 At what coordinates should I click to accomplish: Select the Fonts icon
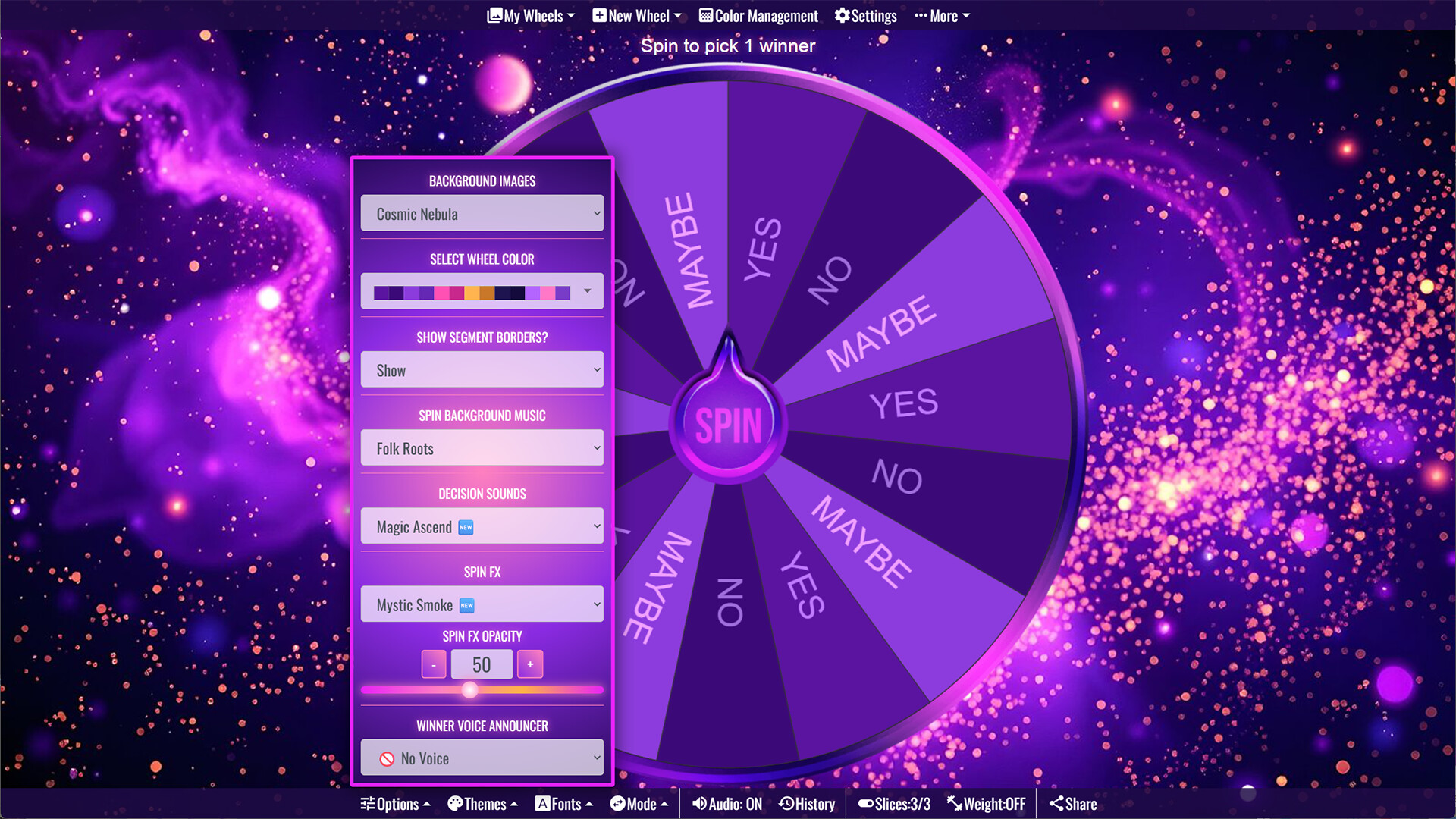[x=543, y=804]
